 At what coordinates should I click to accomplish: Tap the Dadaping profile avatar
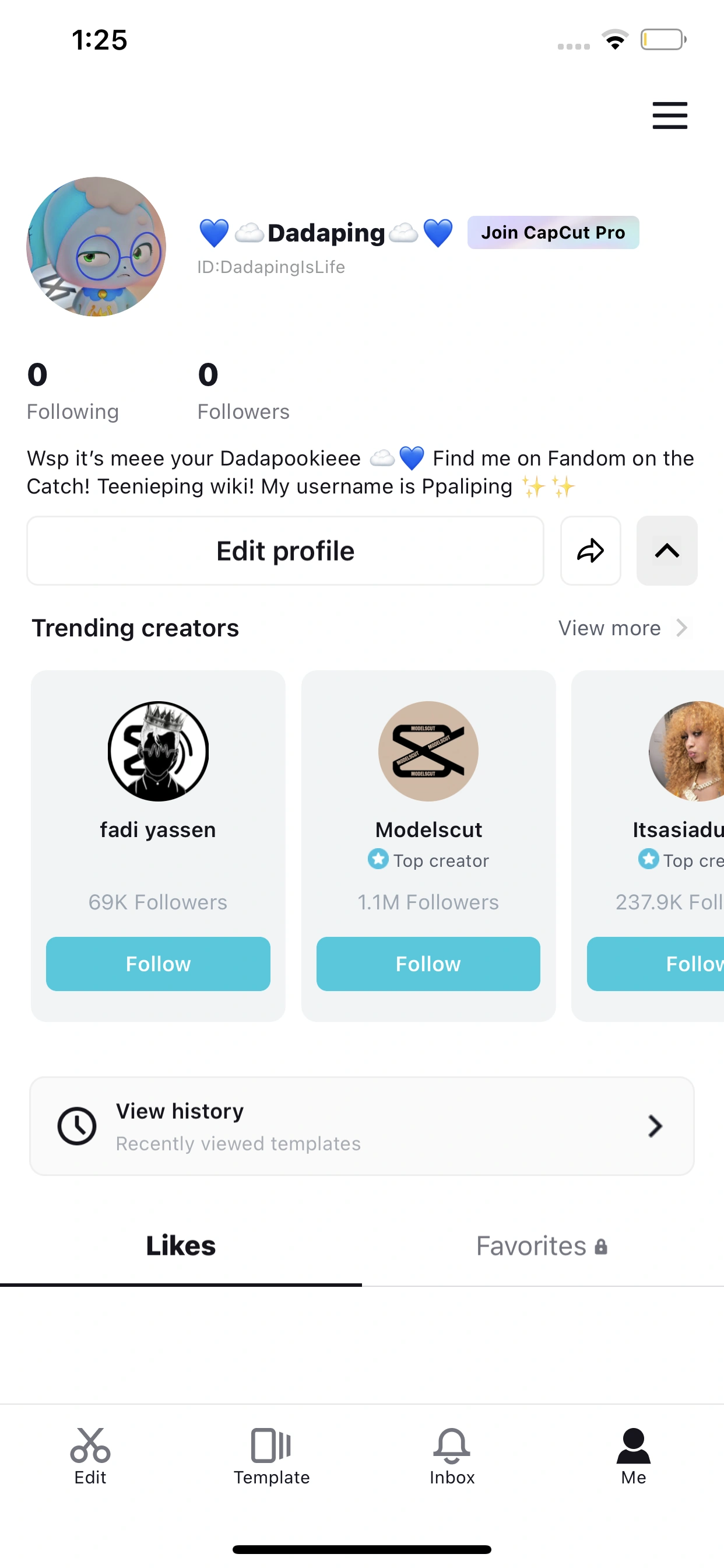coord(96,247)
